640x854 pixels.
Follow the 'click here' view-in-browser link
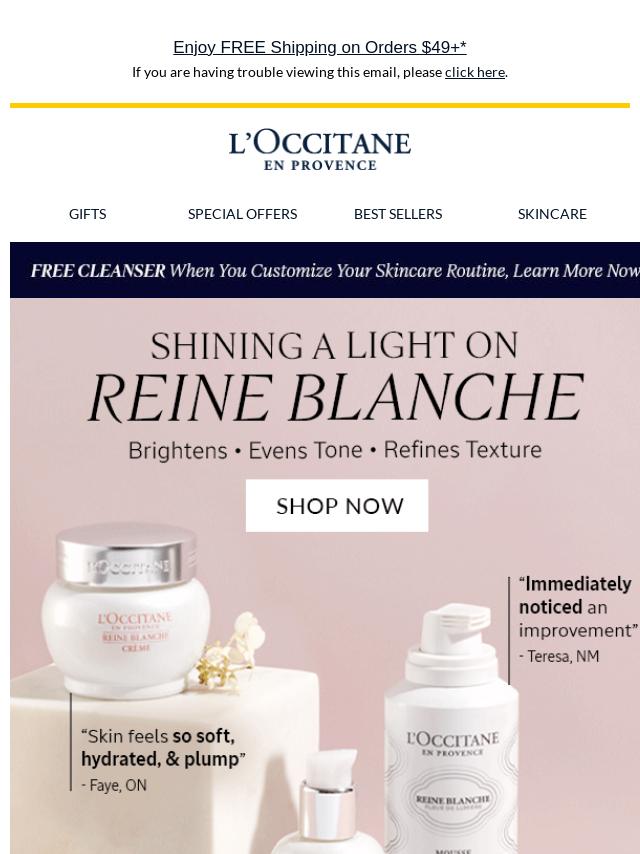click(474, 72)
